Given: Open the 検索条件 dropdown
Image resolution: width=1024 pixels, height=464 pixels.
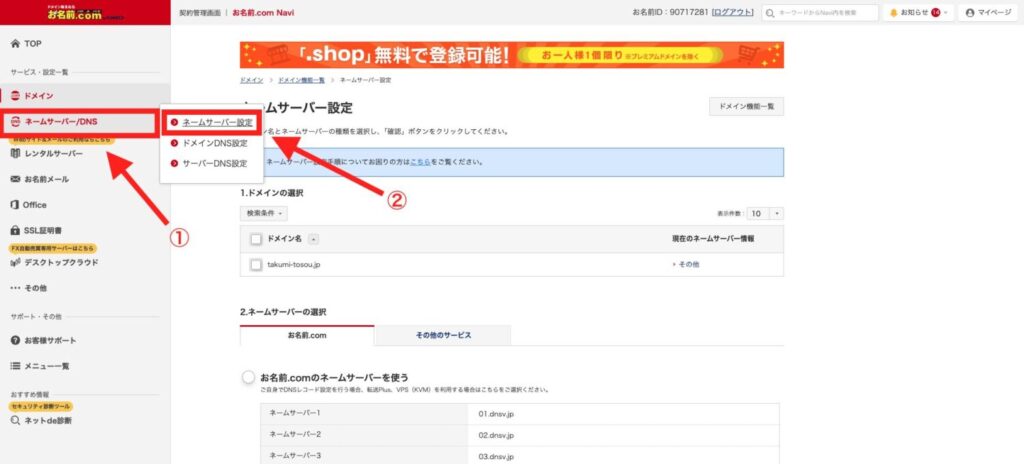Looking at the screenshot, I should [264, 213].
